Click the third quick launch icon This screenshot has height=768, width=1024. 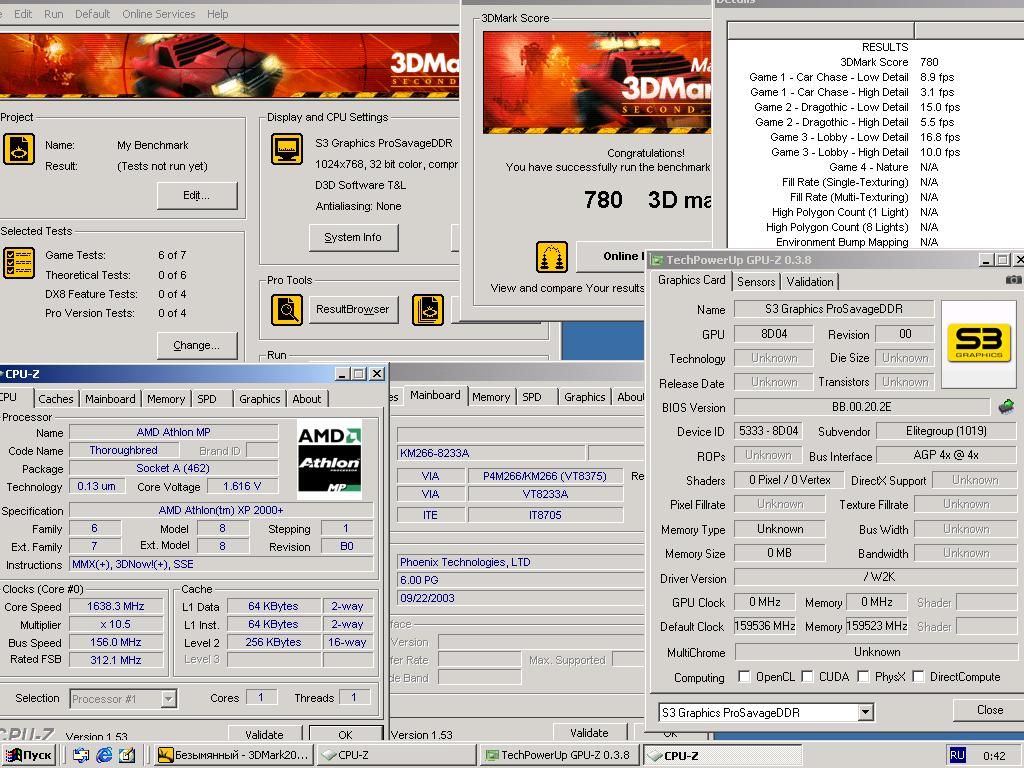click(x=127, y=755)
